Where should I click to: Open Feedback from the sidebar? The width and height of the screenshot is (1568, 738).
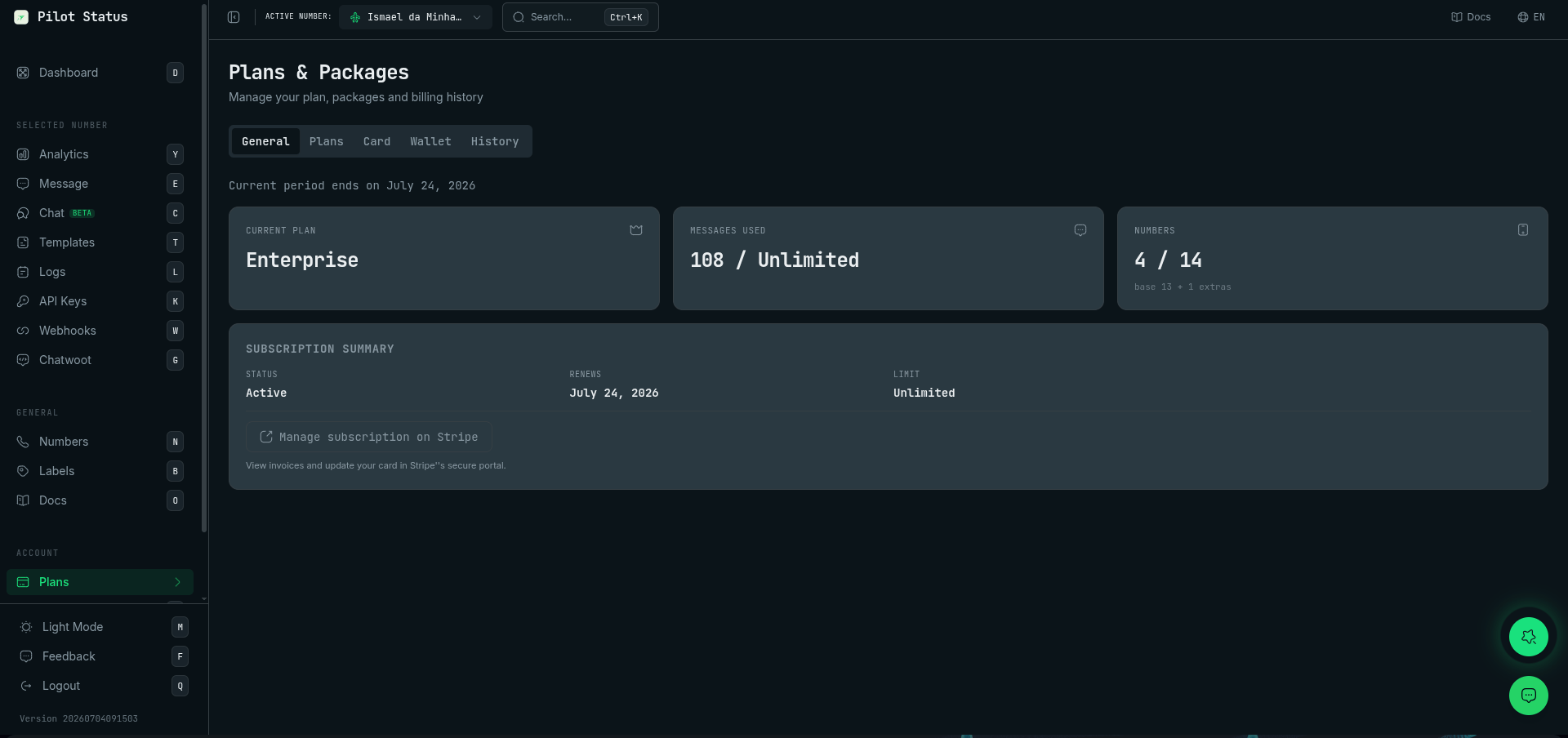[x=105, y=656]
